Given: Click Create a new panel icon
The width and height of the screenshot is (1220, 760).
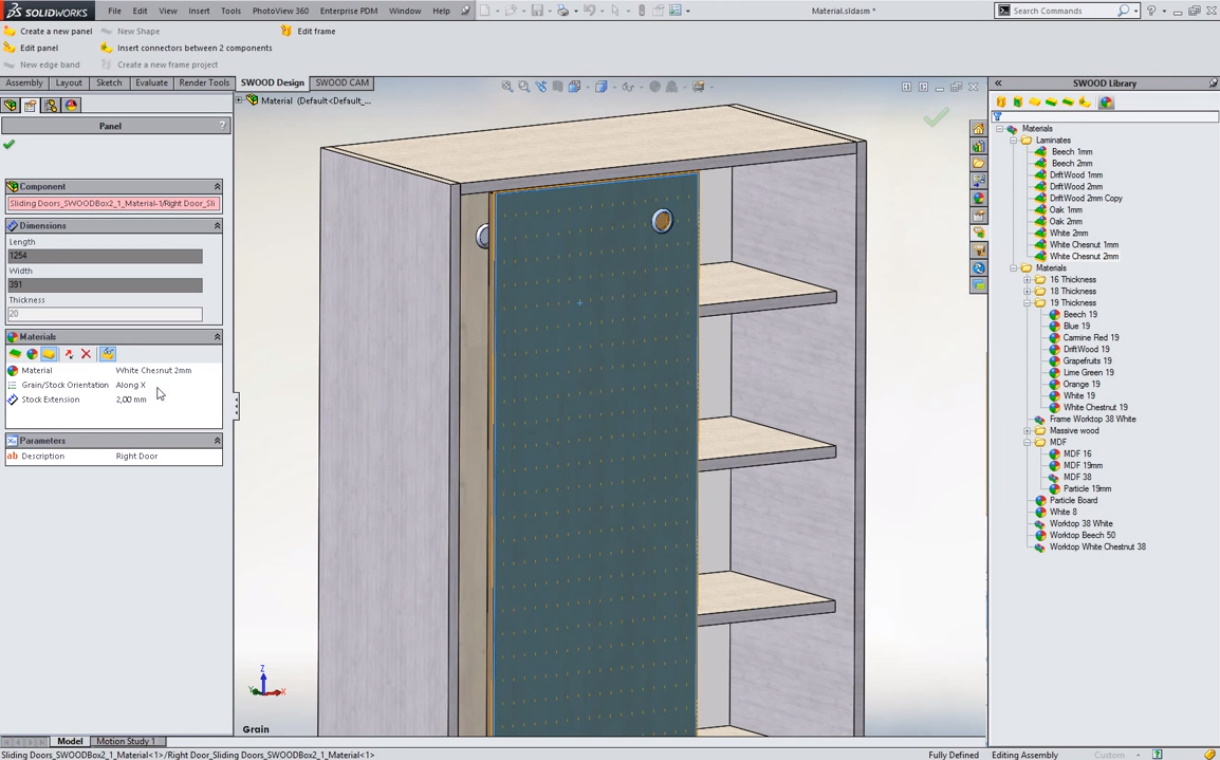Looking at the screenshot, I should (10, 31).
